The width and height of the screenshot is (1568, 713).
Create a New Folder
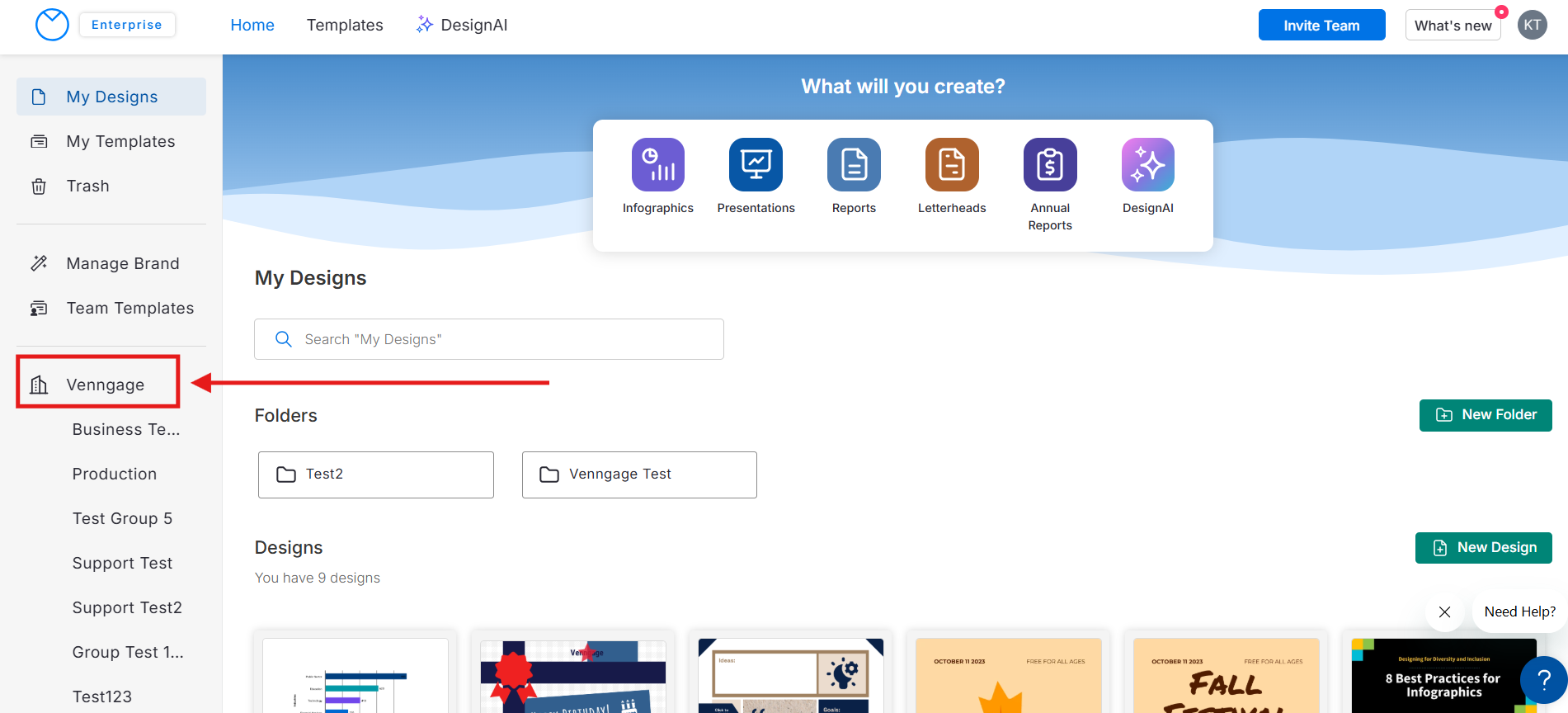1485,415
